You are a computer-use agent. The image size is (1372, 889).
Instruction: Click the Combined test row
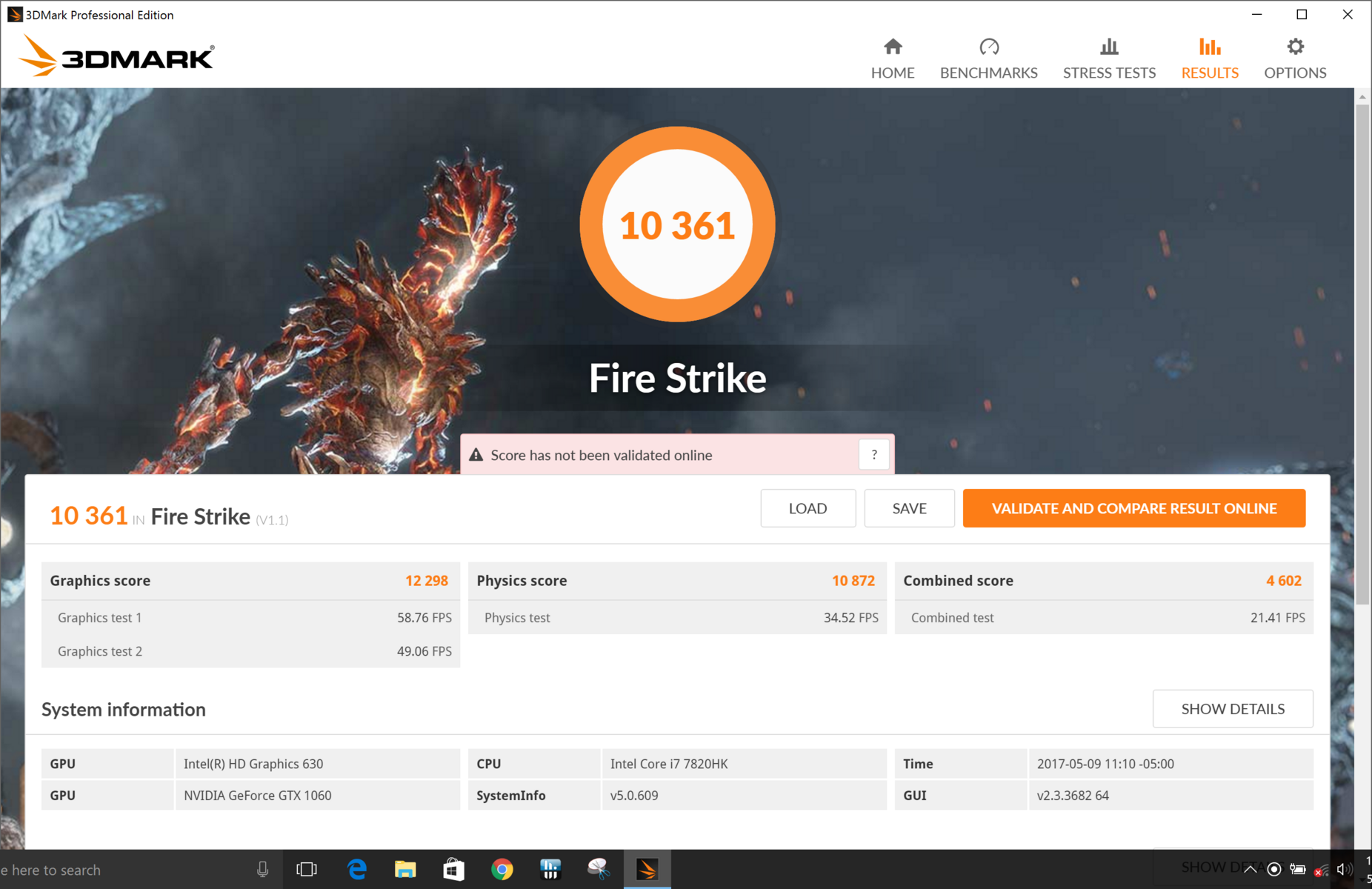[x=1104, y=617]
